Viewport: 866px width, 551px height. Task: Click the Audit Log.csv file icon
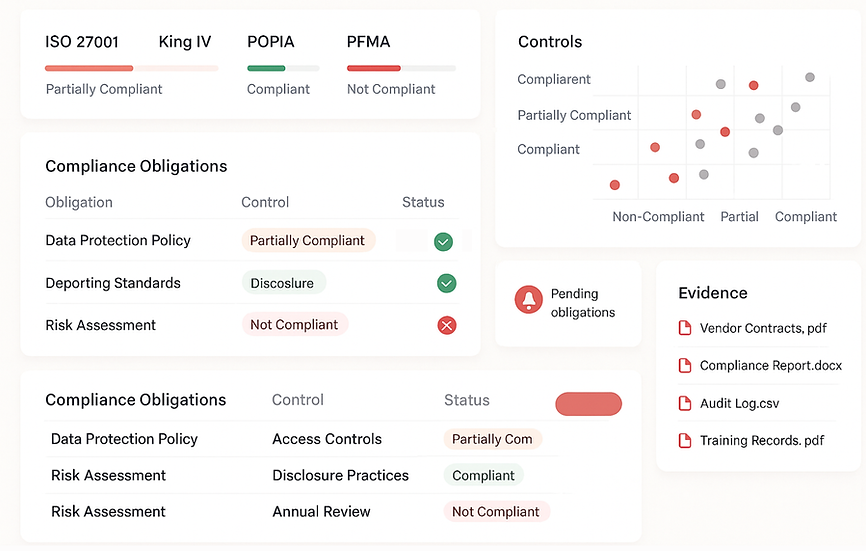[x=685, y=404]
